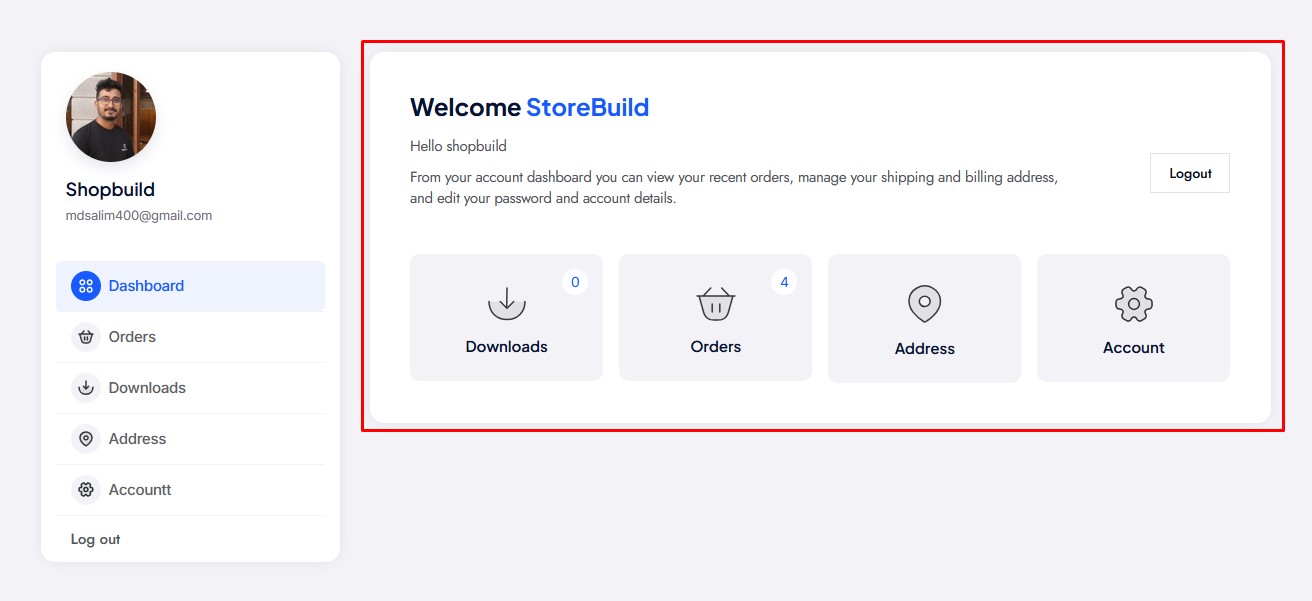Viewport: 1312px width, 601px height.
Task: Click the Address pin icon in sidebar
Action: (86, 439)
